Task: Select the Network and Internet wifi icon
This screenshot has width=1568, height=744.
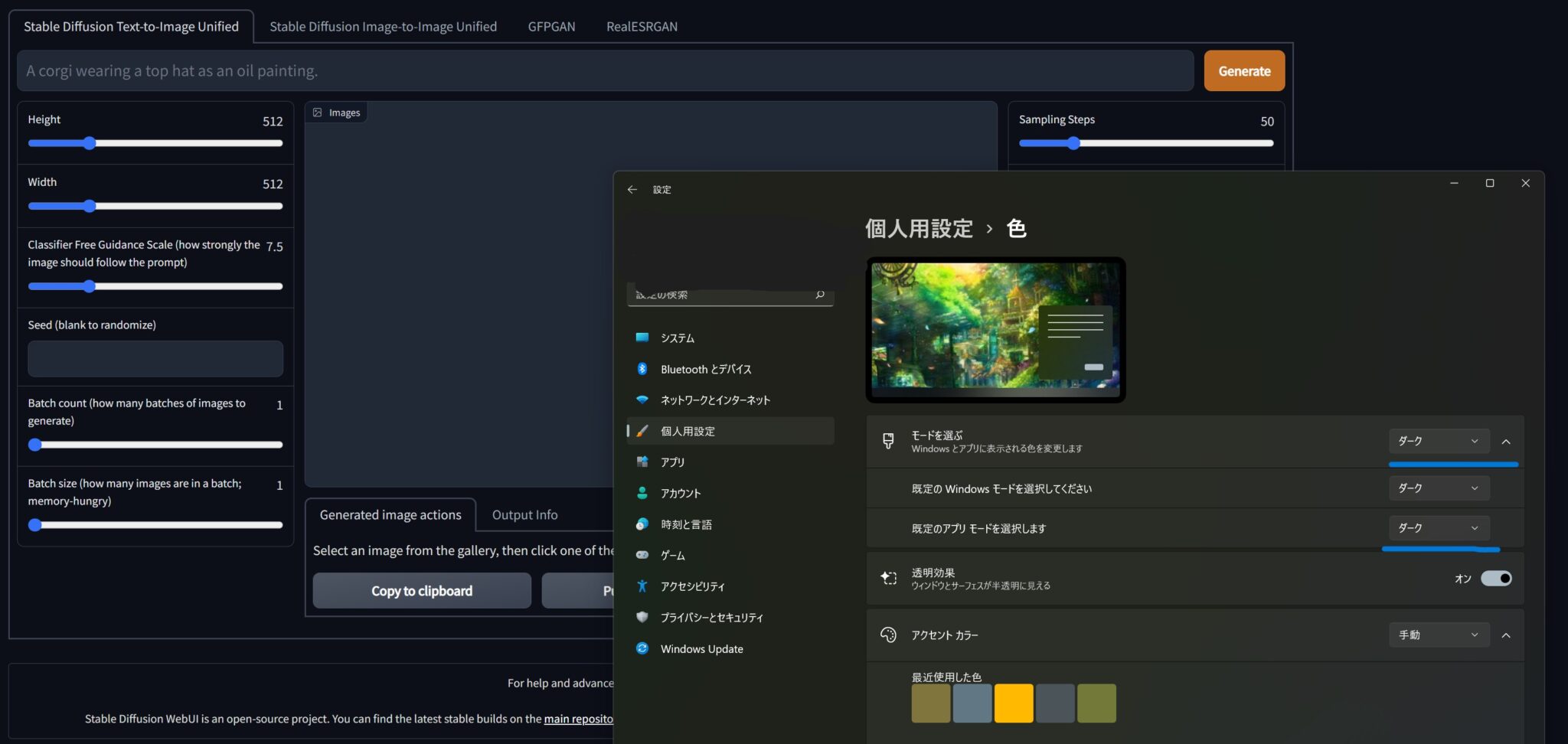Action: coord(642,400)
